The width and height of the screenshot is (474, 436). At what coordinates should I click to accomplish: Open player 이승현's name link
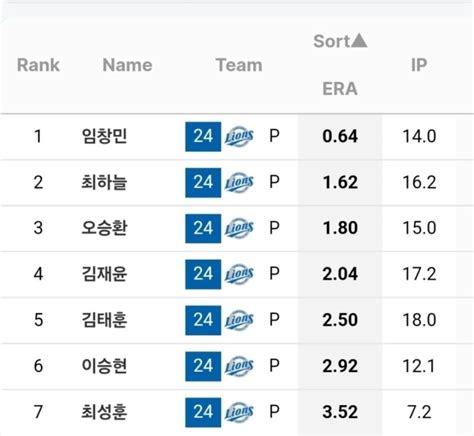click(x=104, y=366)
